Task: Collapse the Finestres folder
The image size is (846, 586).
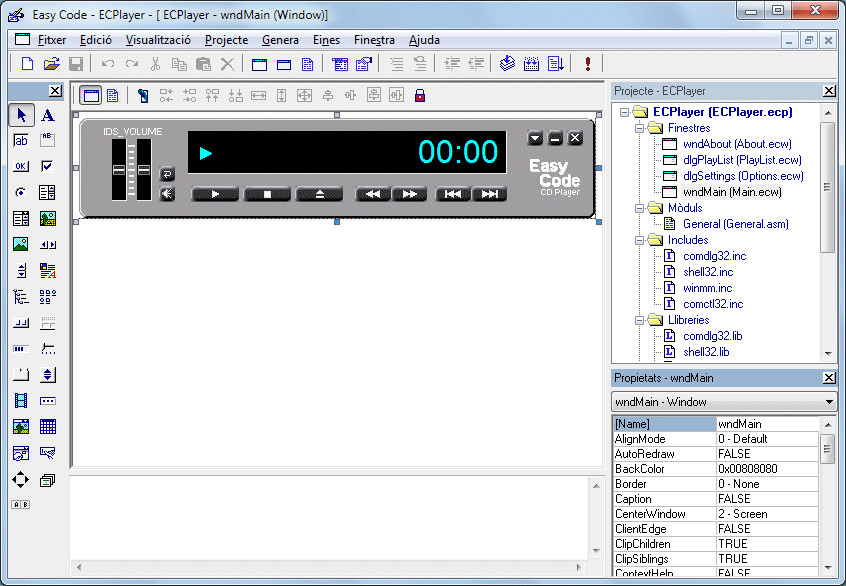Action: tap(640, 128)
